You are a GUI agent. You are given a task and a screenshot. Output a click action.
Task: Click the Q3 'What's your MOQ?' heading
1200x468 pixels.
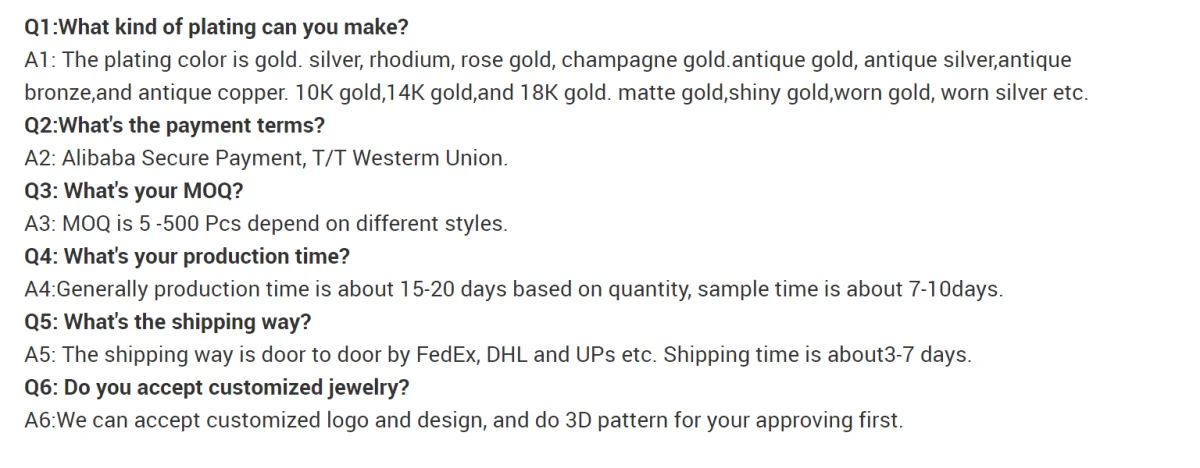(x=133, y=191)
